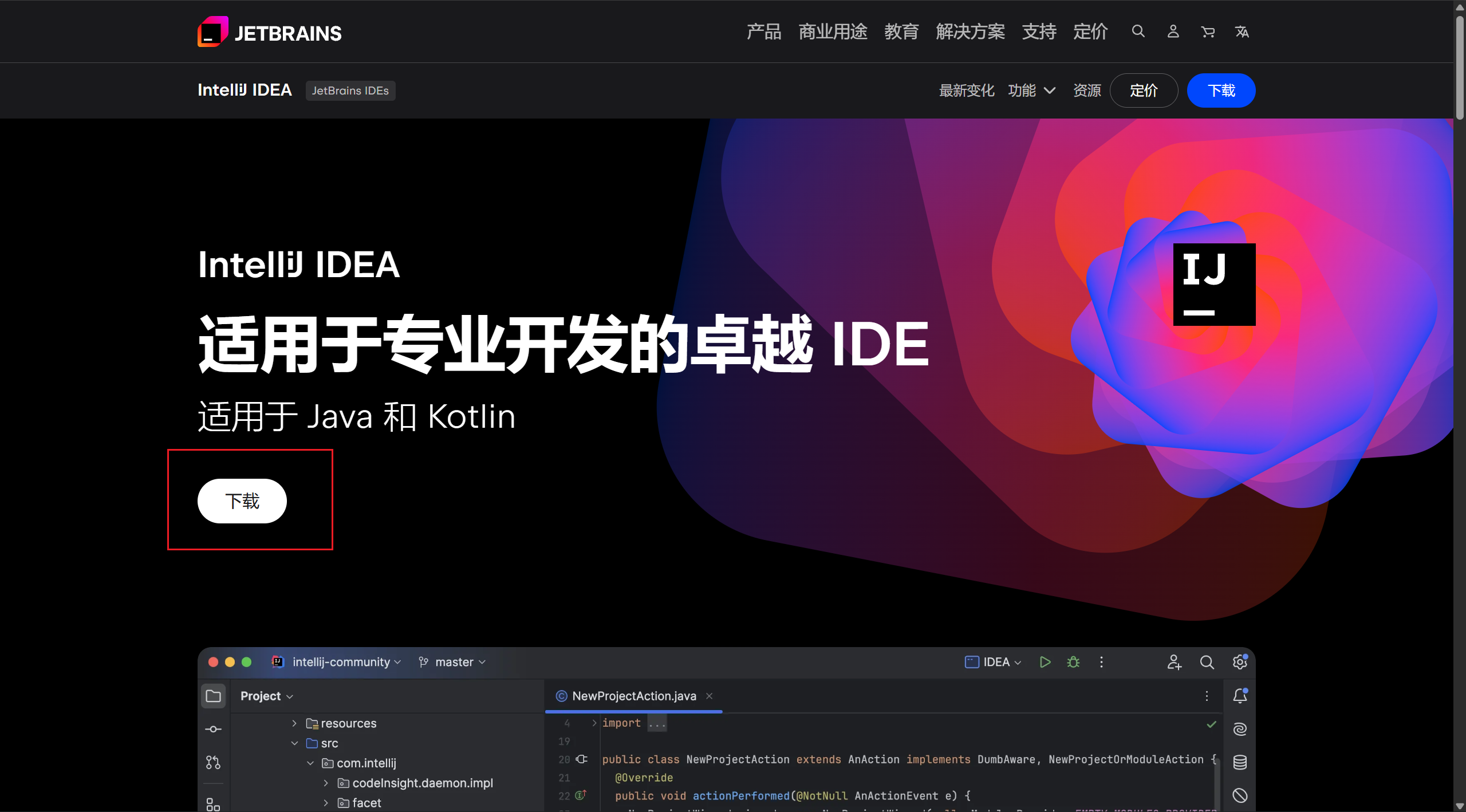Open the editor tab bar options dots
The width and height of the screenshot is (1466, 812).
pyautogui.click(x=1207, y=696)
